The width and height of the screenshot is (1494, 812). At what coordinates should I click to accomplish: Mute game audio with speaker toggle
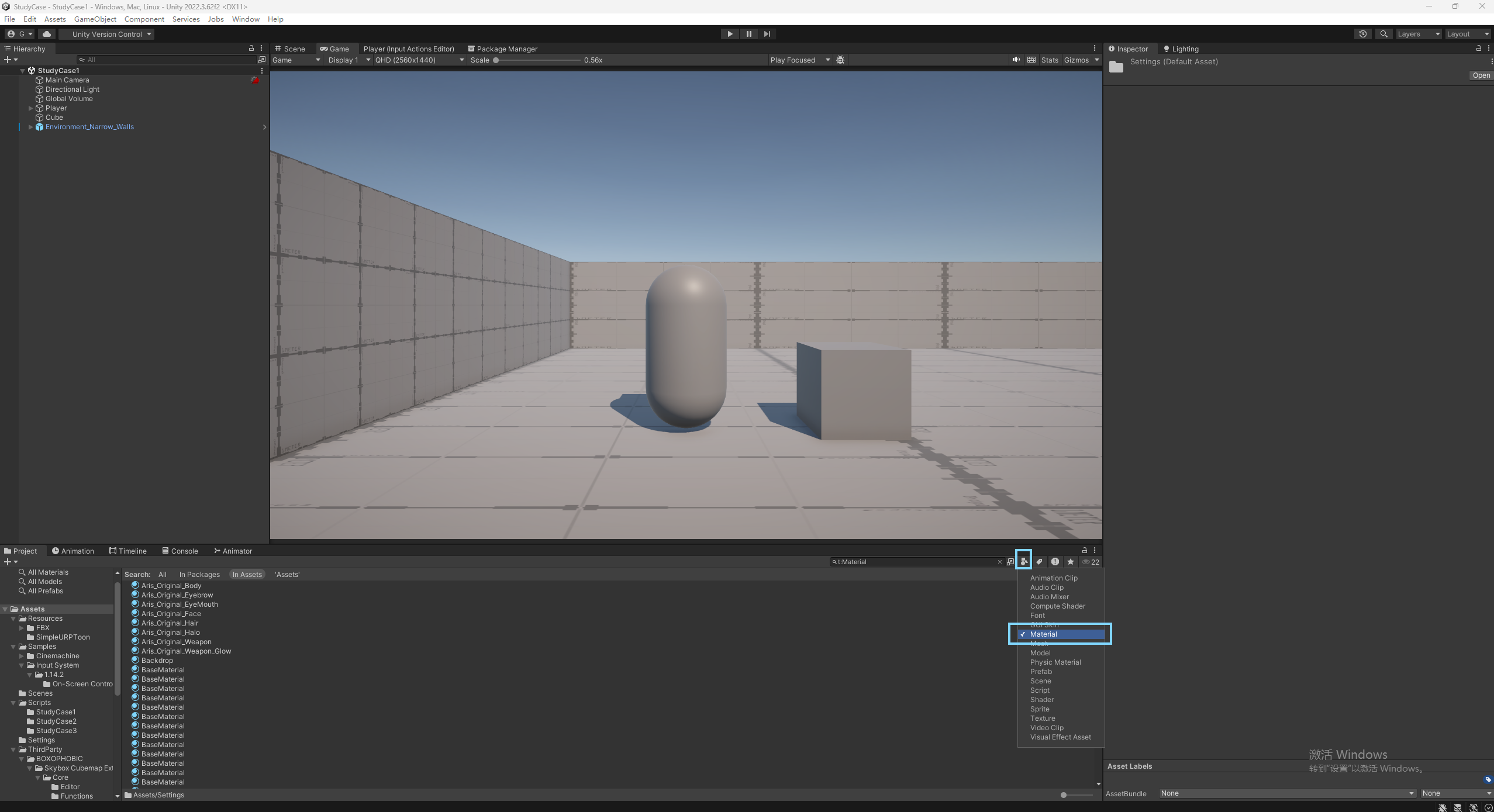tap(1016, 60)
